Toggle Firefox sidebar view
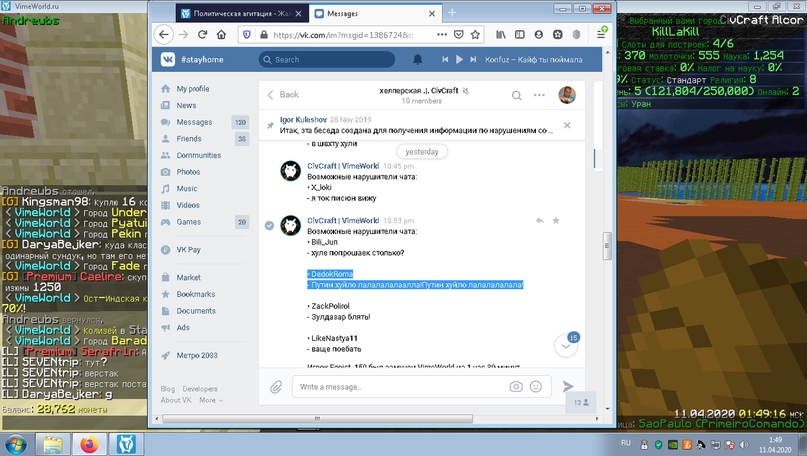Viewport: 807px width, 456px height. pyautogui.click(x=520, y=34)
